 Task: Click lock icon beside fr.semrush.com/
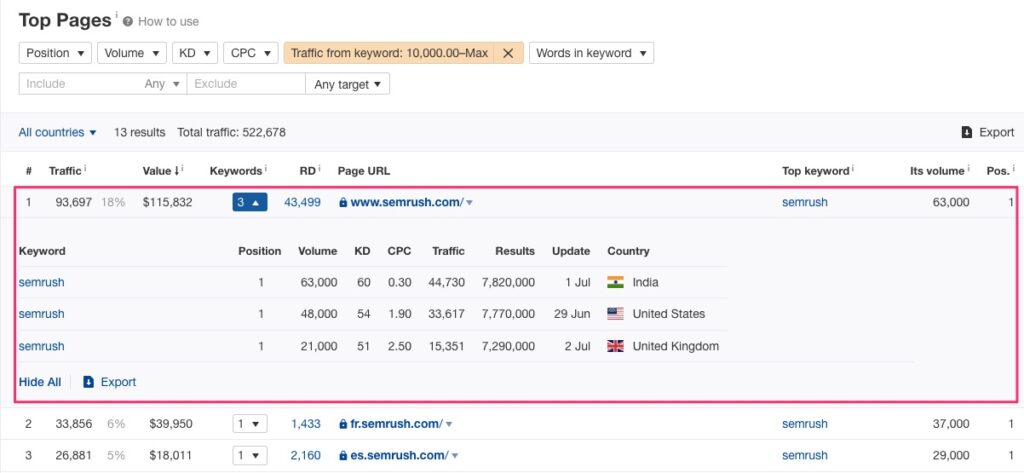(x=343, y=424)
